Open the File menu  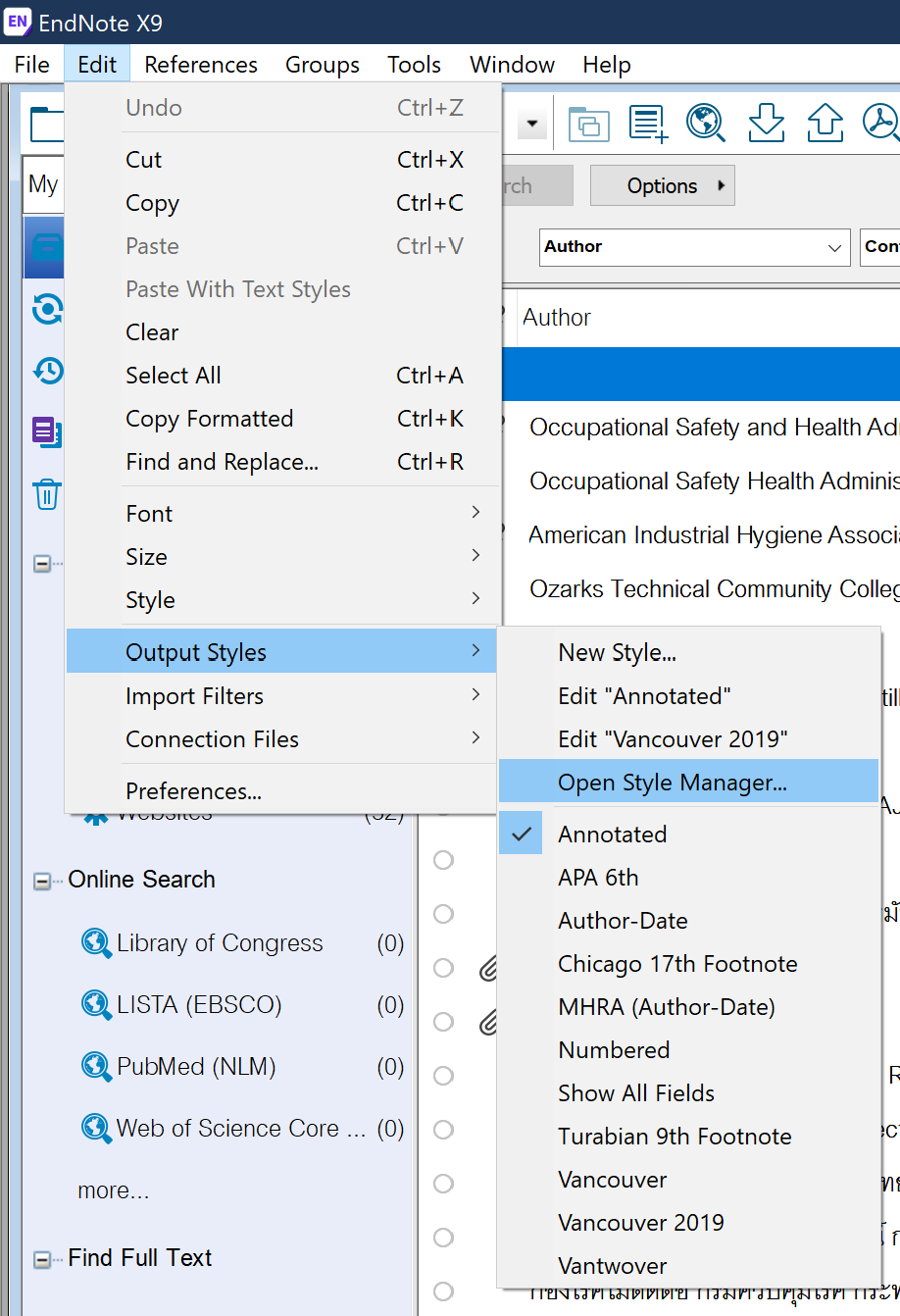click(31, 65)
